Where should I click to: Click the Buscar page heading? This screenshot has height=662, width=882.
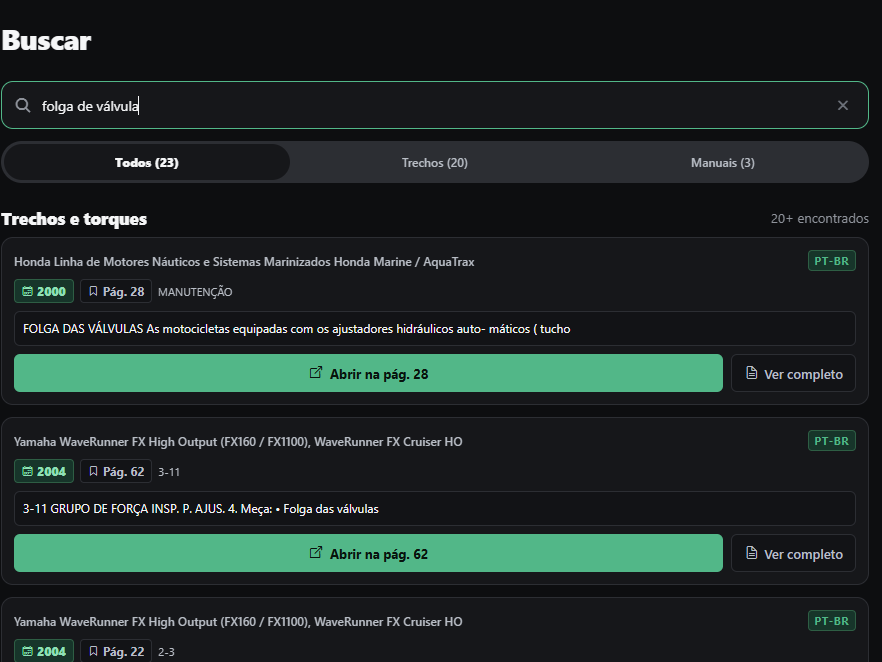click(46, 40)
